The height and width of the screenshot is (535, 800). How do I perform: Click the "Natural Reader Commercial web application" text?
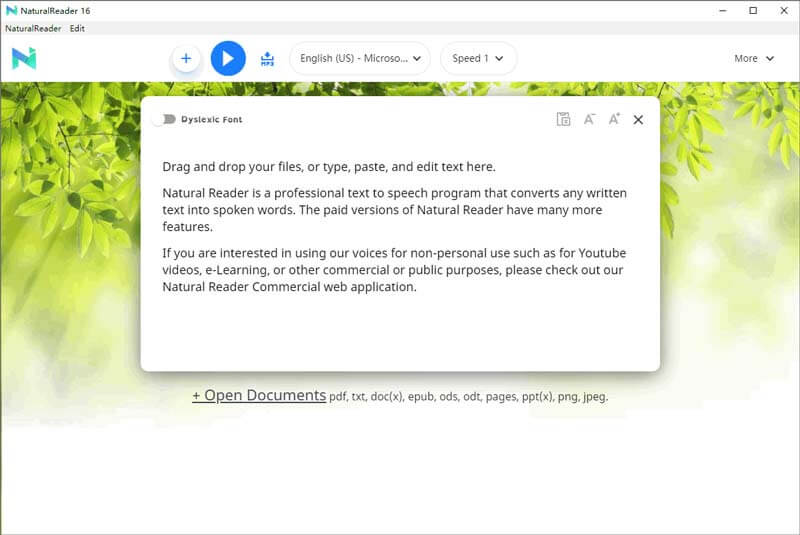(x=289, y=287)
